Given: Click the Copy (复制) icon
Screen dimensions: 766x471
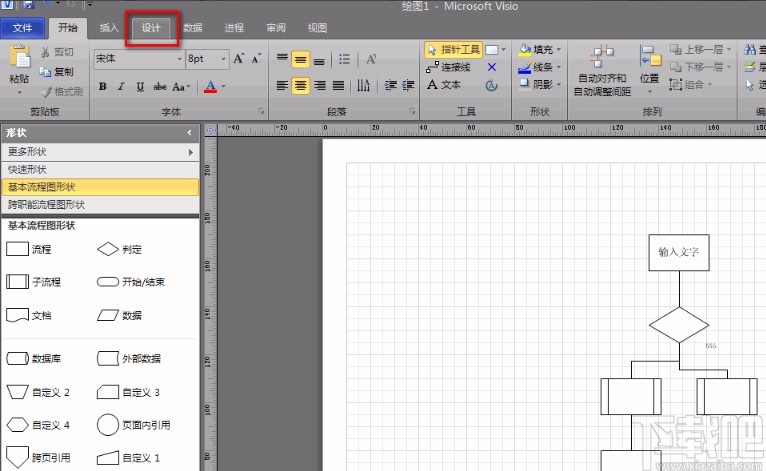Looking at the screenshot, I should (x=45, y=72).
